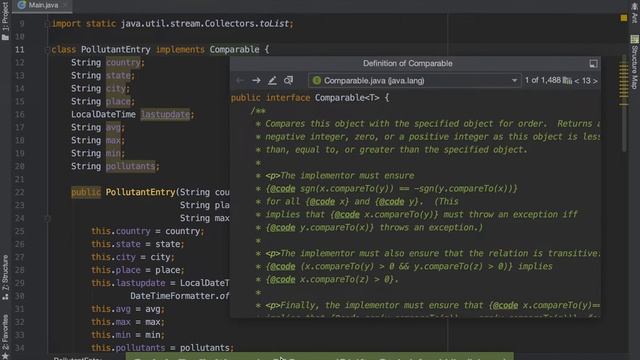Click the Comparable keyword on line 11
Image resolution: width=640 pixels, height=360 pixels.
pyautogui.click(x=234, y=49)
